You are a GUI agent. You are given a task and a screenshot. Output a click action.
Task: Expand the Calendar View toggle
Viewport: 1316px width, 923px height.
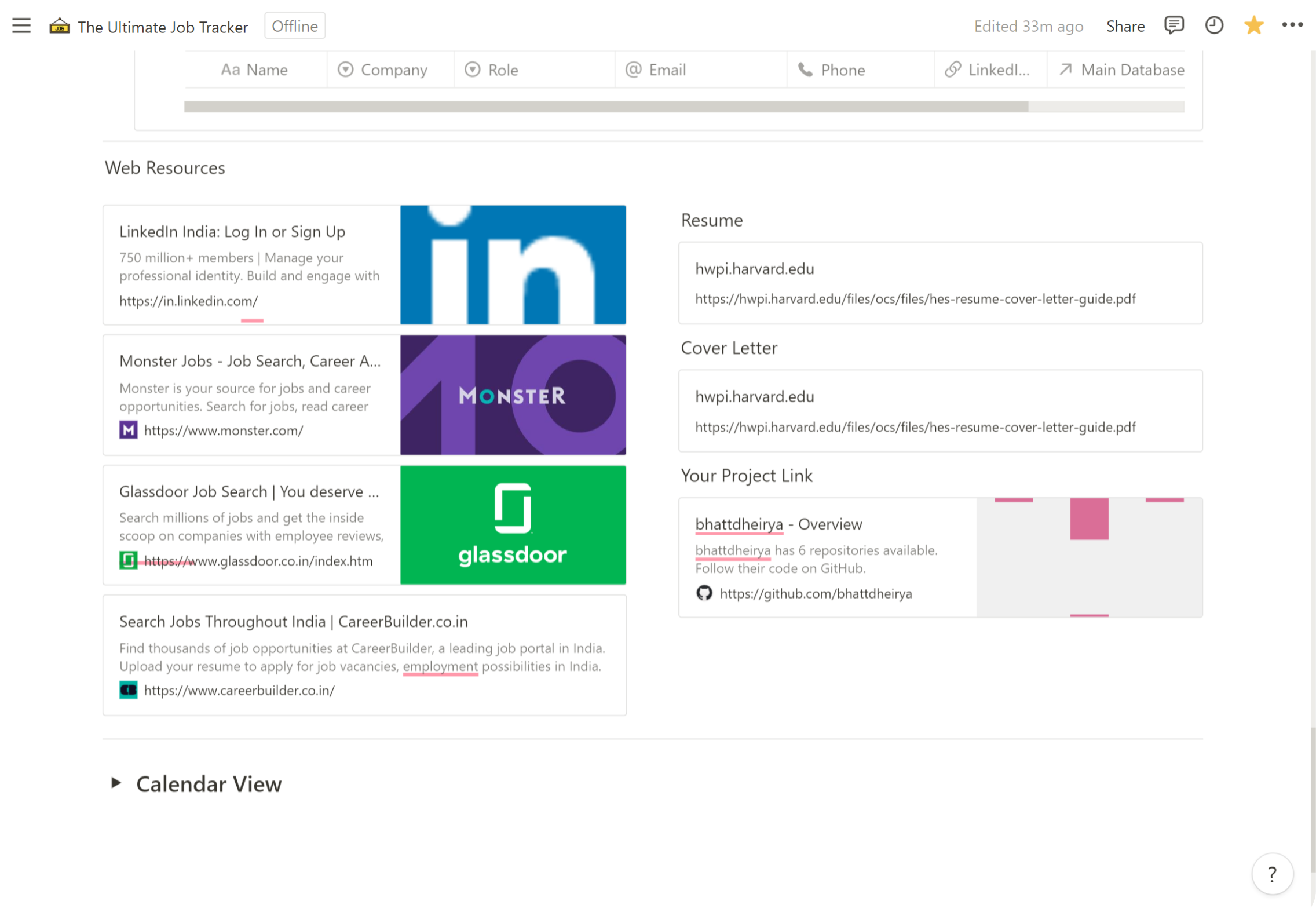coord(116,783)
